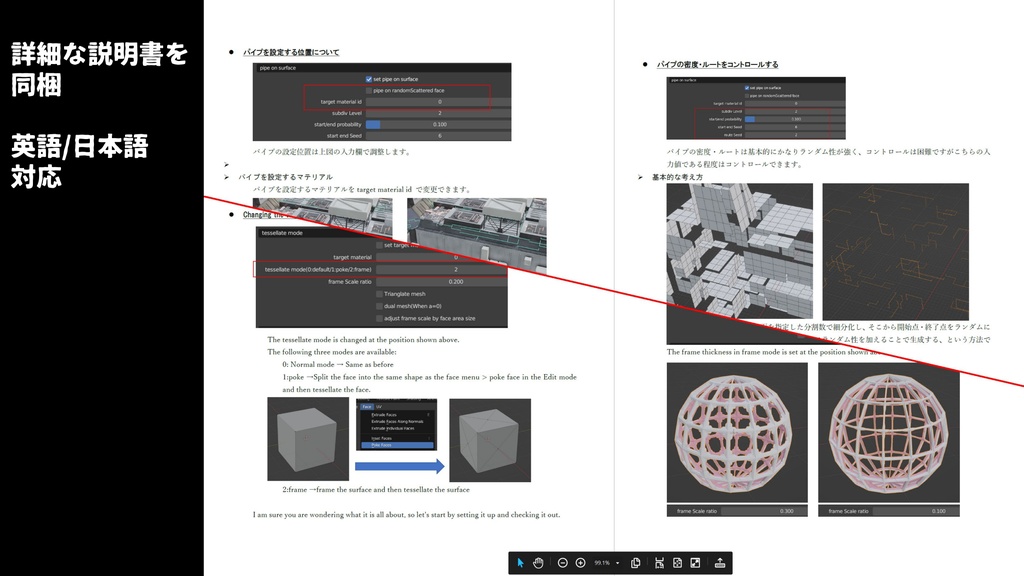Click the poked cube image on the right
Screen dimensions: 1024x576
pyautogui.click(x=490, y=440)
